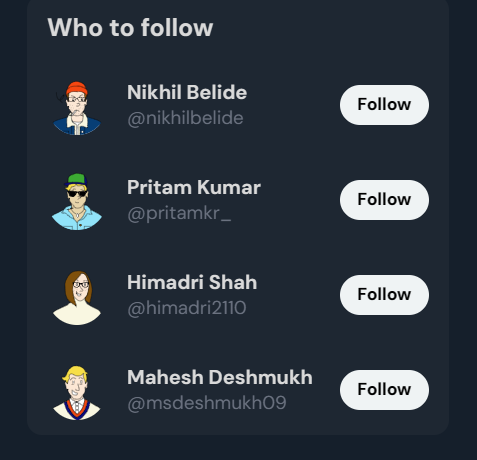This screenshot has height=460, width=477.
Task: Click the @nikhilbelide handle
Action: pos(185,118)
